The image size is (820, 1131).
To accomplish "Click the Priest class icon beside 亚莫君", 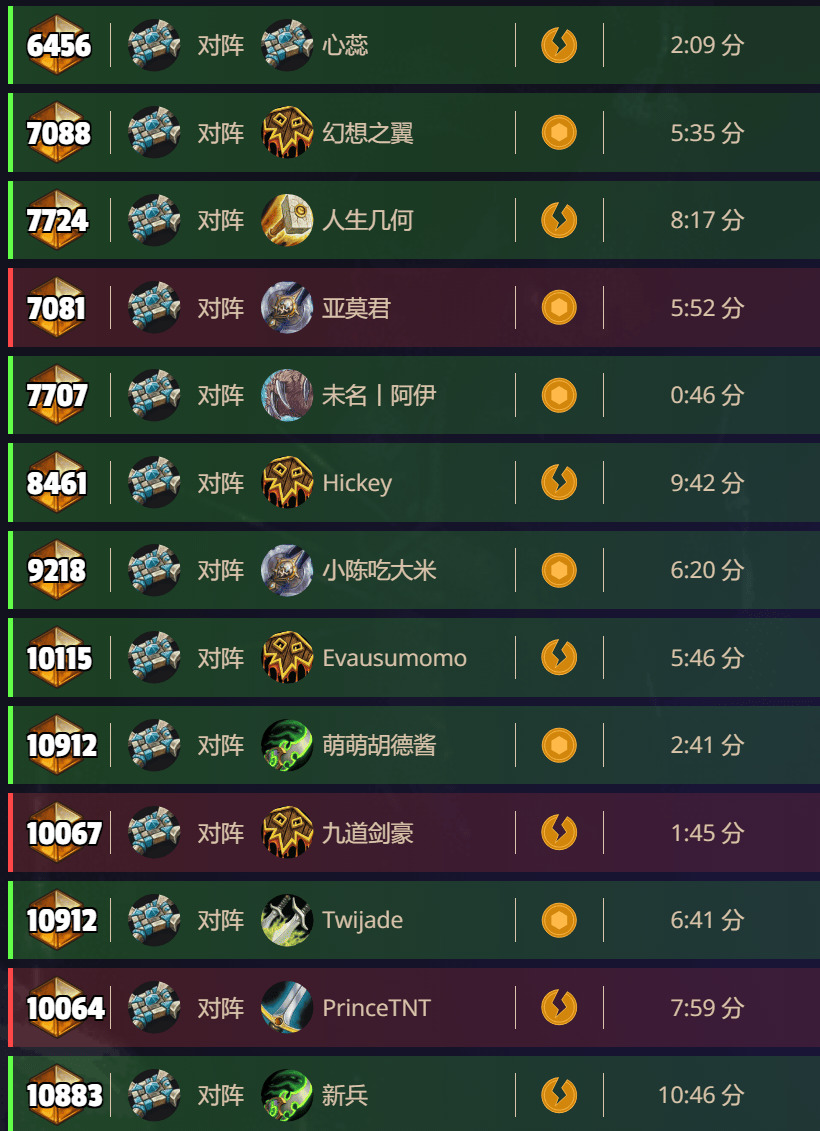I will coord(287,308).
